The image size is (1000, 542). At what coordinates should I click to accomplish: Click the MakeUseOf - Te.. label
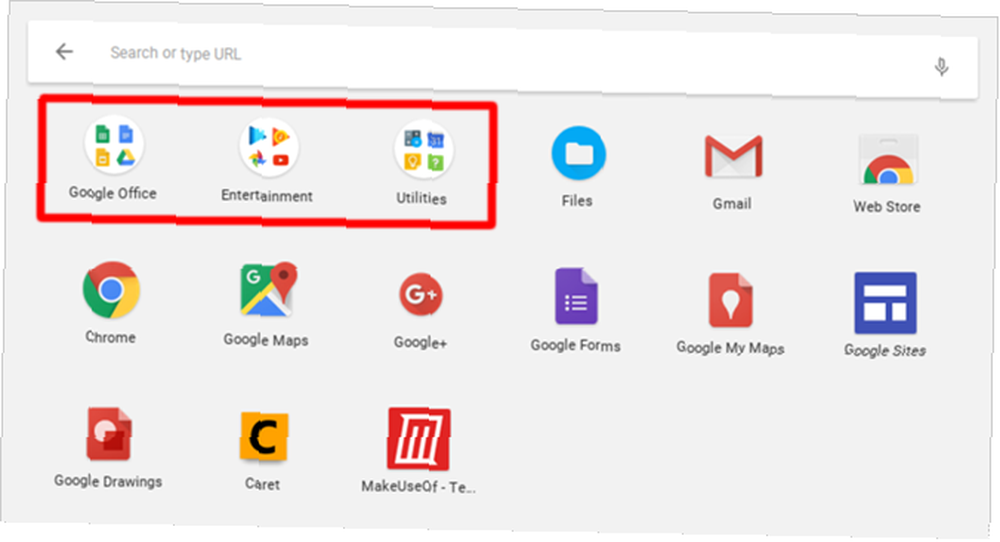pyautogui.click(x=418, y=487)
